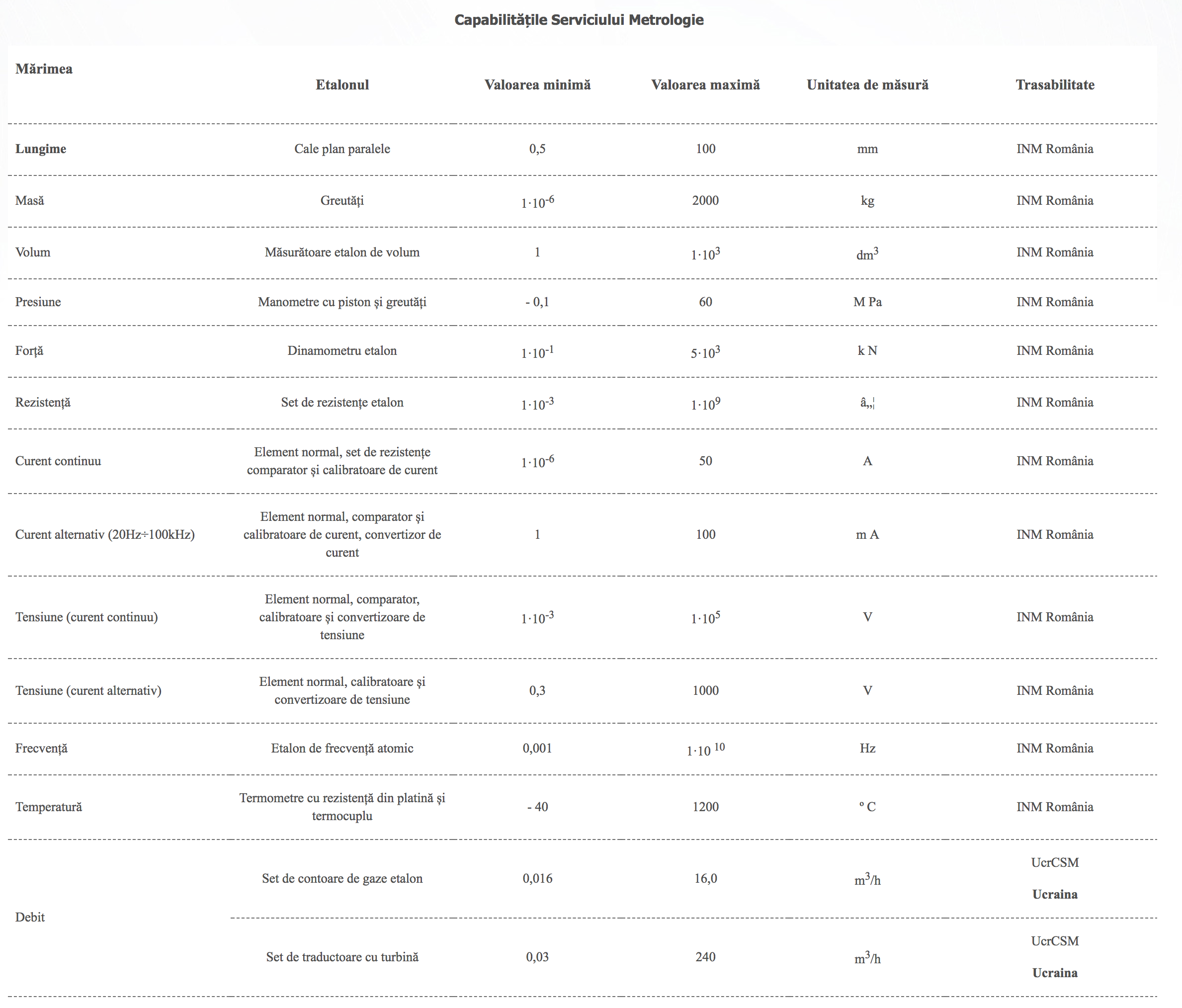Image resolution: width=1182 pixels, height=1008 pixels.
Task: Select the 'Unitatea de măsură' header
Action: tap(867, 85)
